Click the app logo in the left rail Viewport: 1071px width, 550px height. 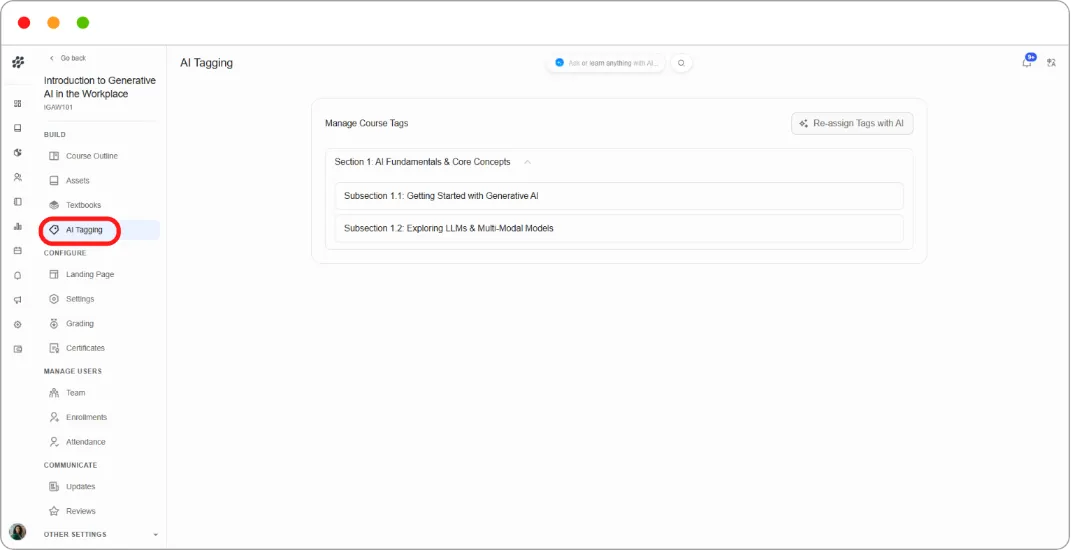click(x=18, y=62)
